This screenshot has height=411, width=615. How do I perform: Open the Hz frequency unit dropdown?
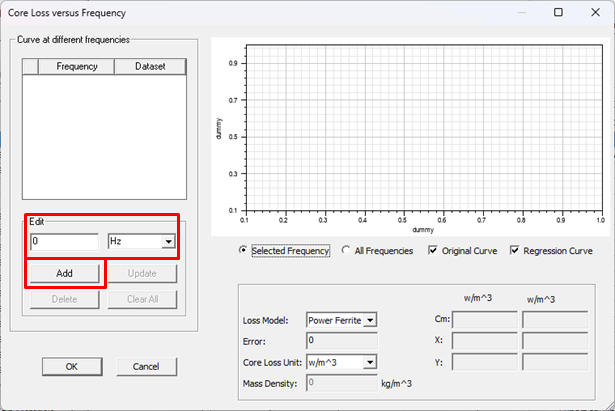167,241
